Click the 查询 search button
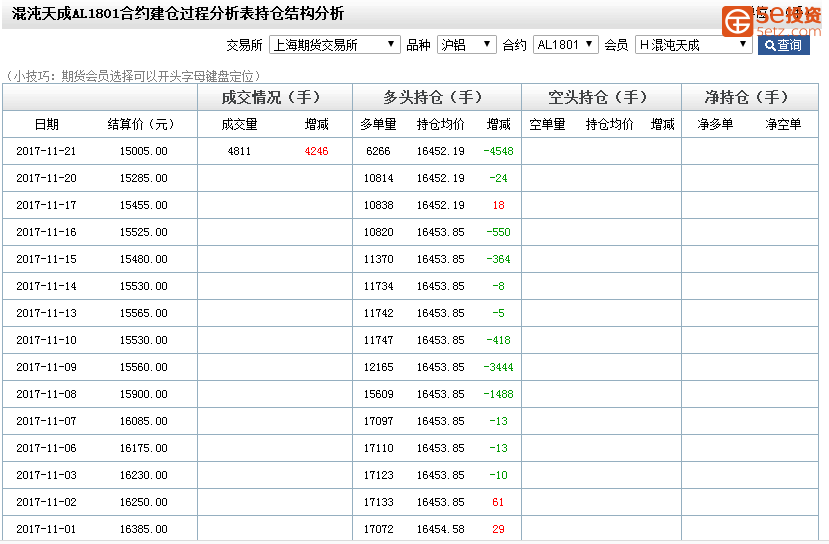This screenshot has height=544, width=829. 783,45
